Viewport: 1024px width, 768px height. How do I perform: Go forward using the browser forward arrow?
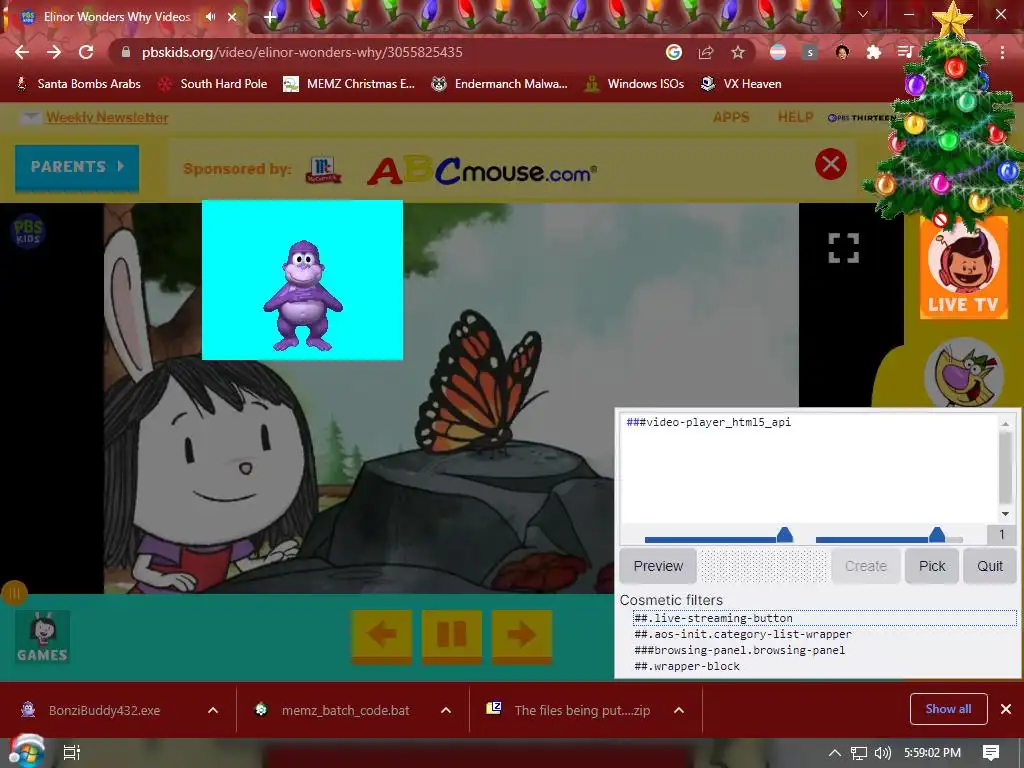click(x=54, y=52)
